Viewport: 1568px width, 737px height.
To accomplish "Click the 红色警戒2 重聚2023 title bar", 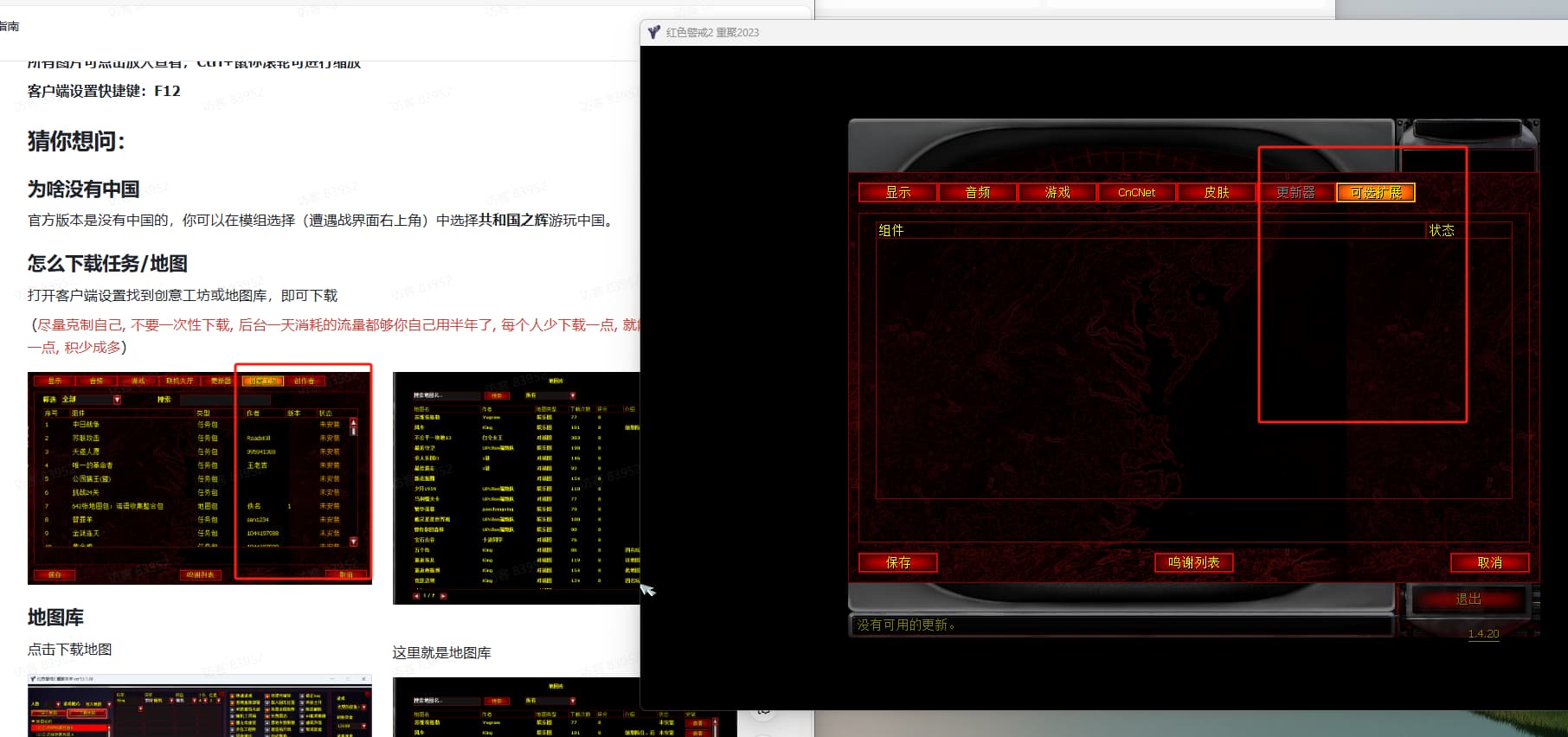I will [1103, 32].
